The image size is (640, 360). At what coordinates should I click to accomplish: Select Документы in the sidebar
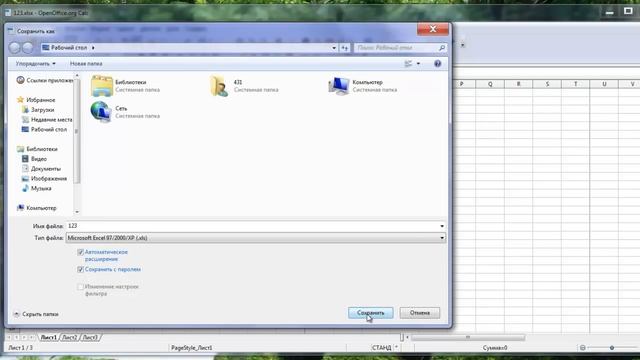(x=45, y=169)
